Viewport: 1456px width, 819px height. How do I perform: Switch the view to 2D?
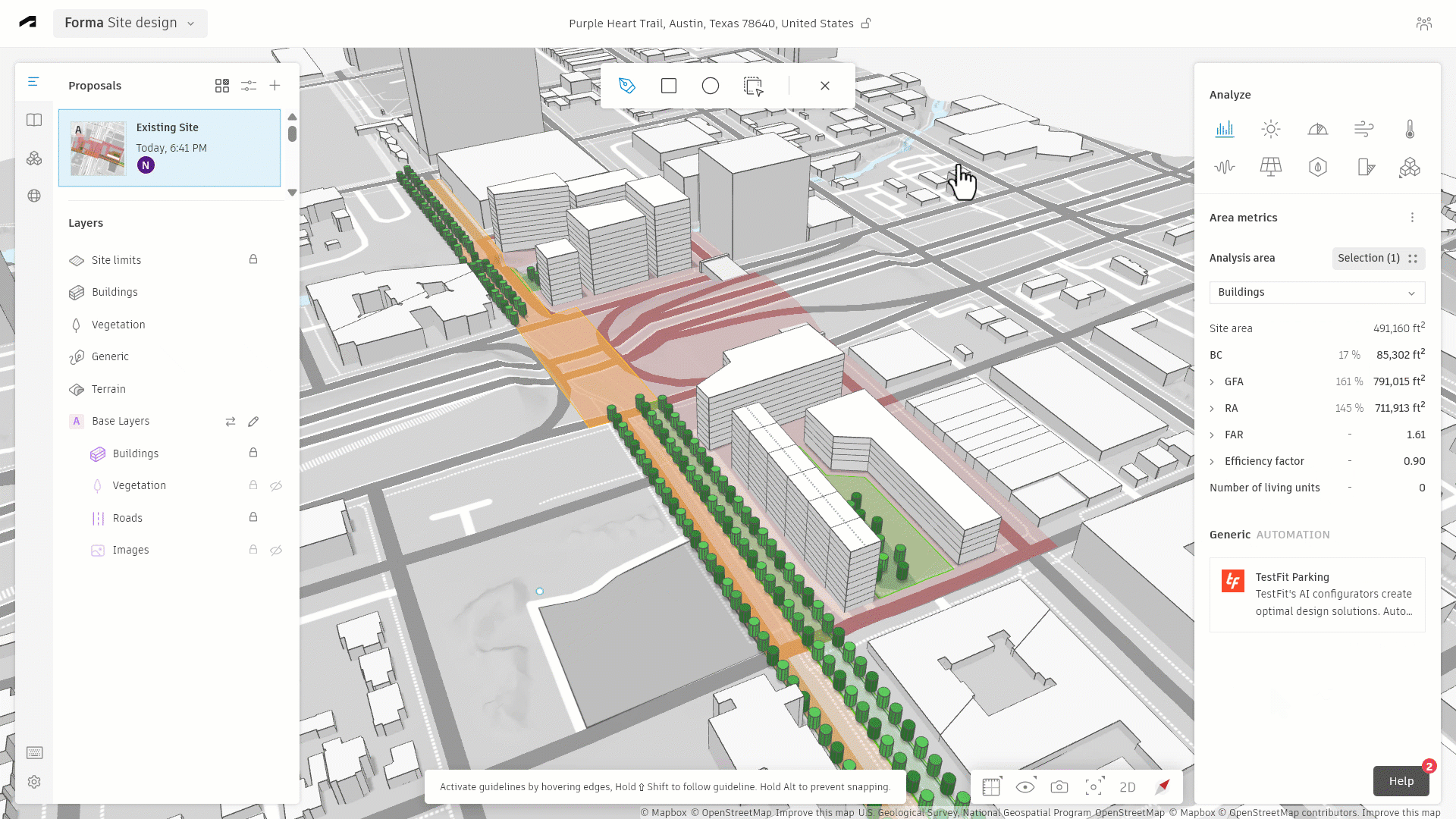click(1128, 787)
